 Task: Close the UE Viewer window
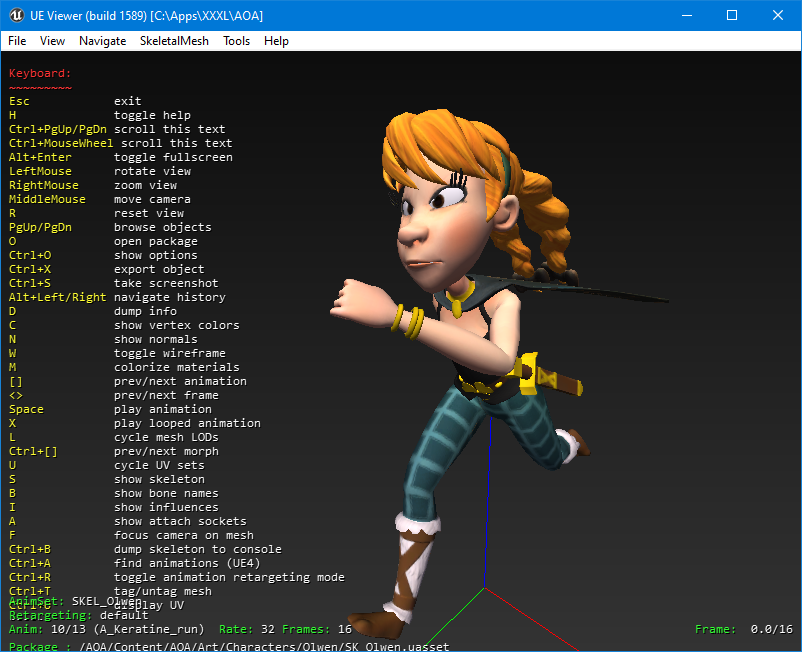[x=777, y=15]
